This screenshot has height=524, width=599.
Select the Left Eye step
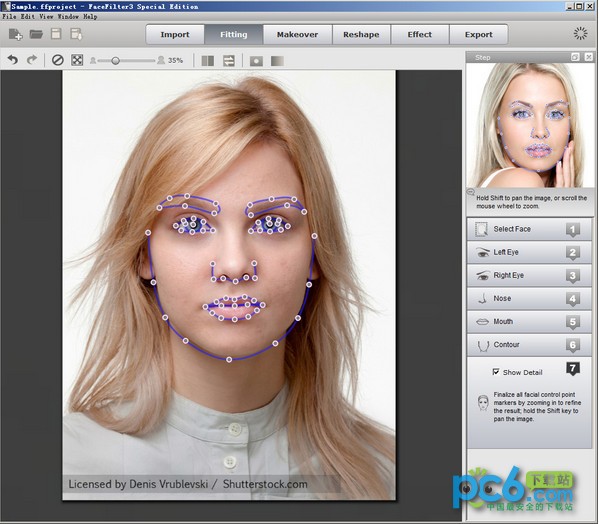529,252
